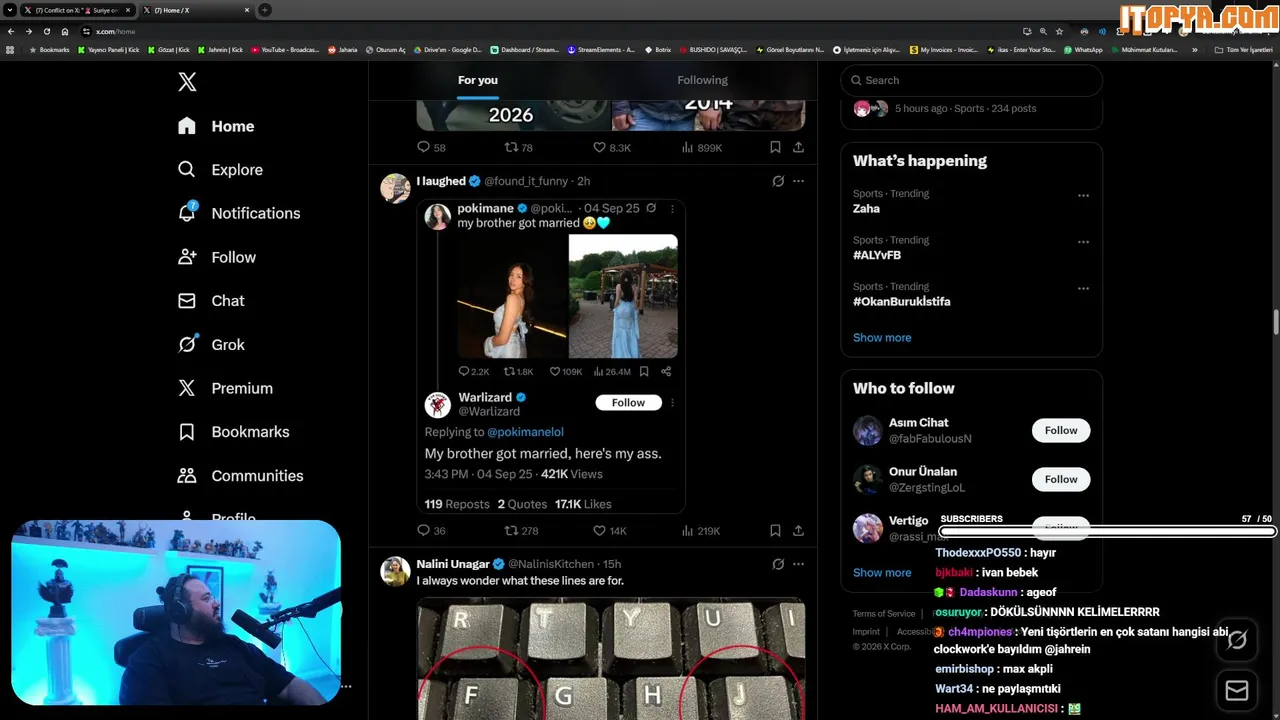This screenshot has height=720, width=1280.
Task: Open the Jahrein | Kick bookmark
Action: 221,49
